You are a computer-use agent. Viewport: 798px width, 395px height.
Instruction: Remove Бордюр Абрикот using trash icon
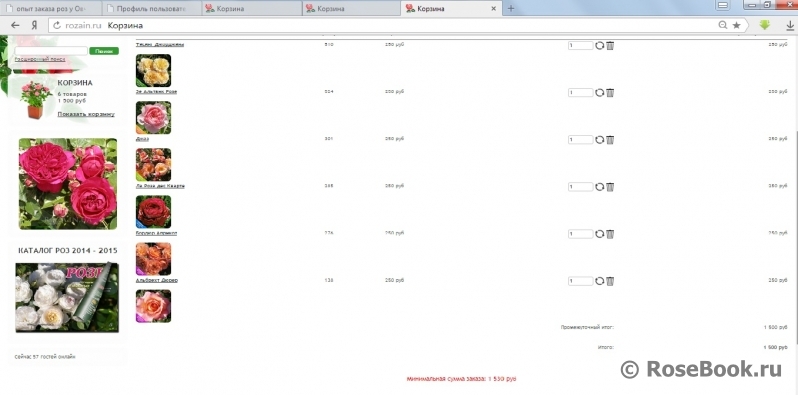click(x=610, y=234)
